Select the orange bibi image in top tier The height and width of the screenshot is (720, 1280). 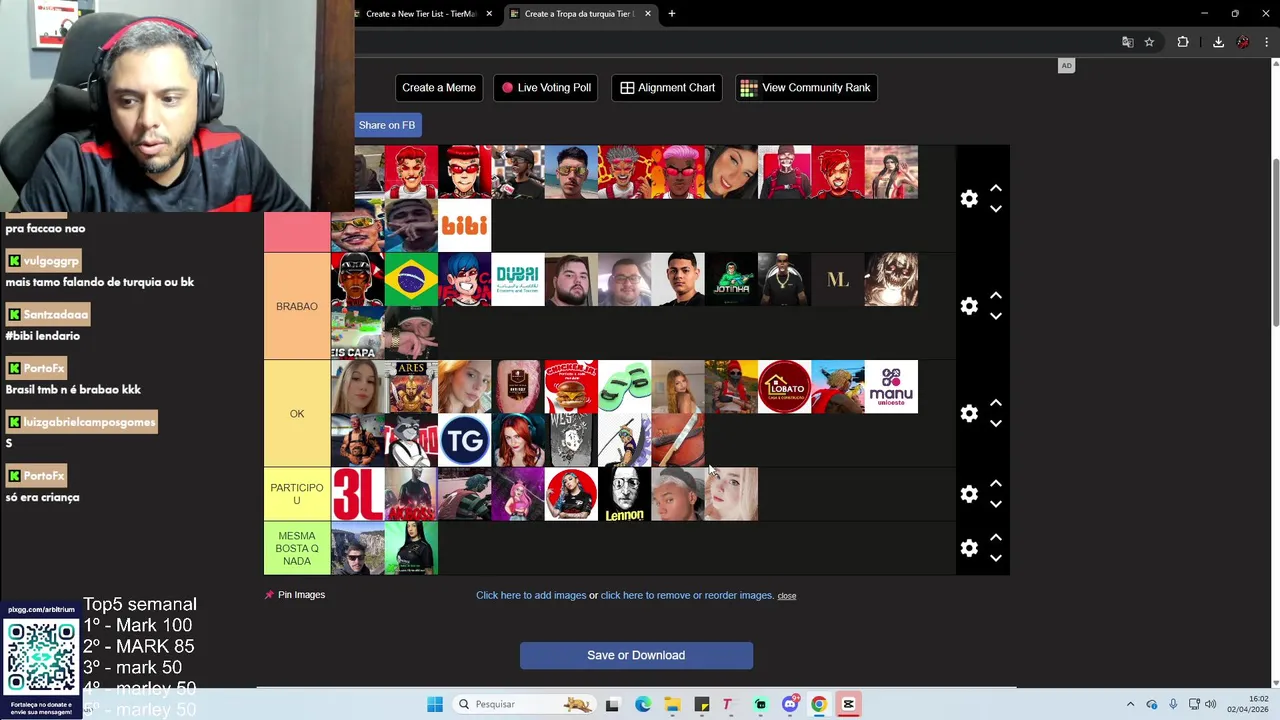coord(465,225)
